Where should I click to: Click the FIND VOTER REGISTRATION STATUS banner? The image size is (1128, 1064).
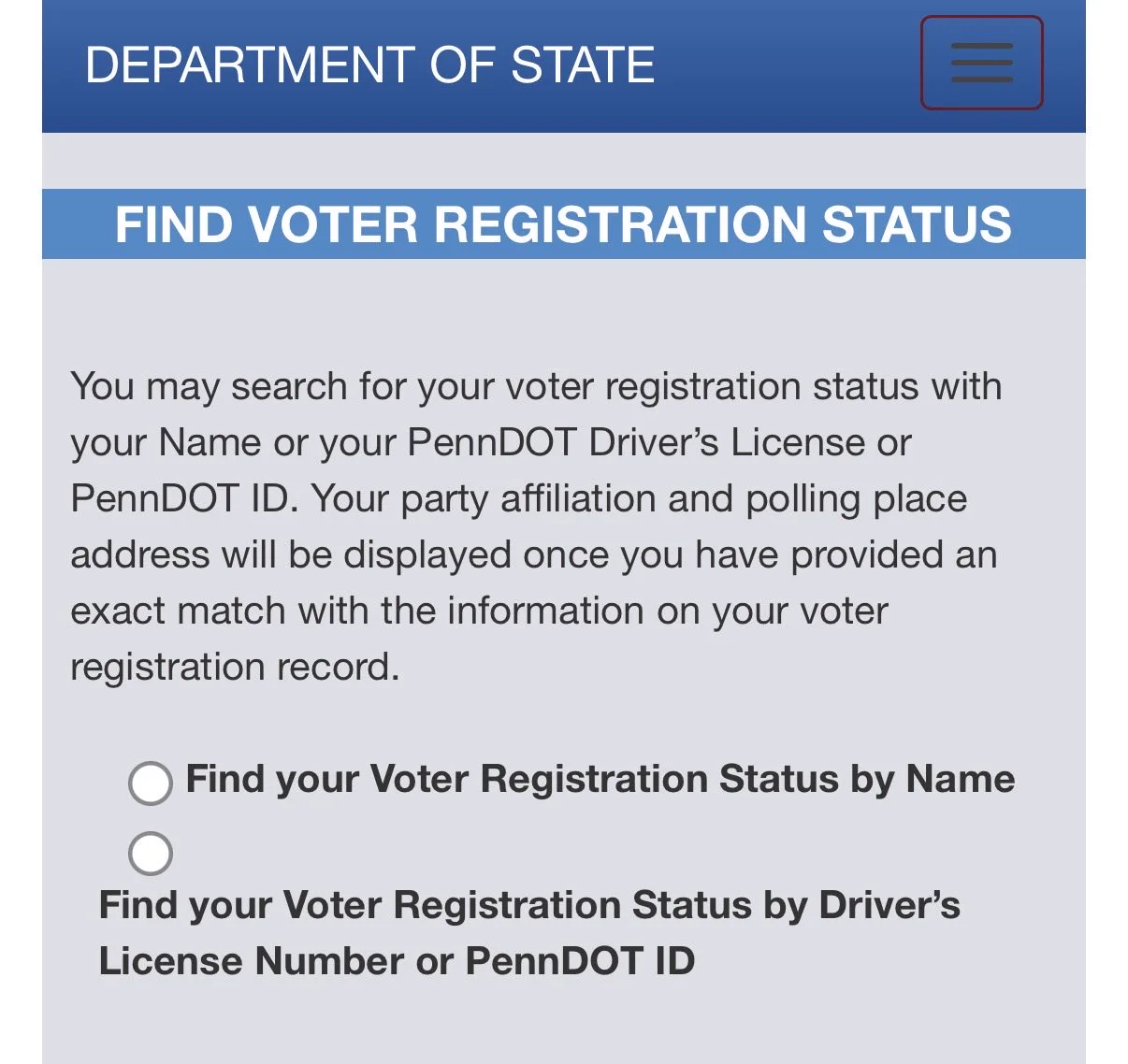[563, 224]
